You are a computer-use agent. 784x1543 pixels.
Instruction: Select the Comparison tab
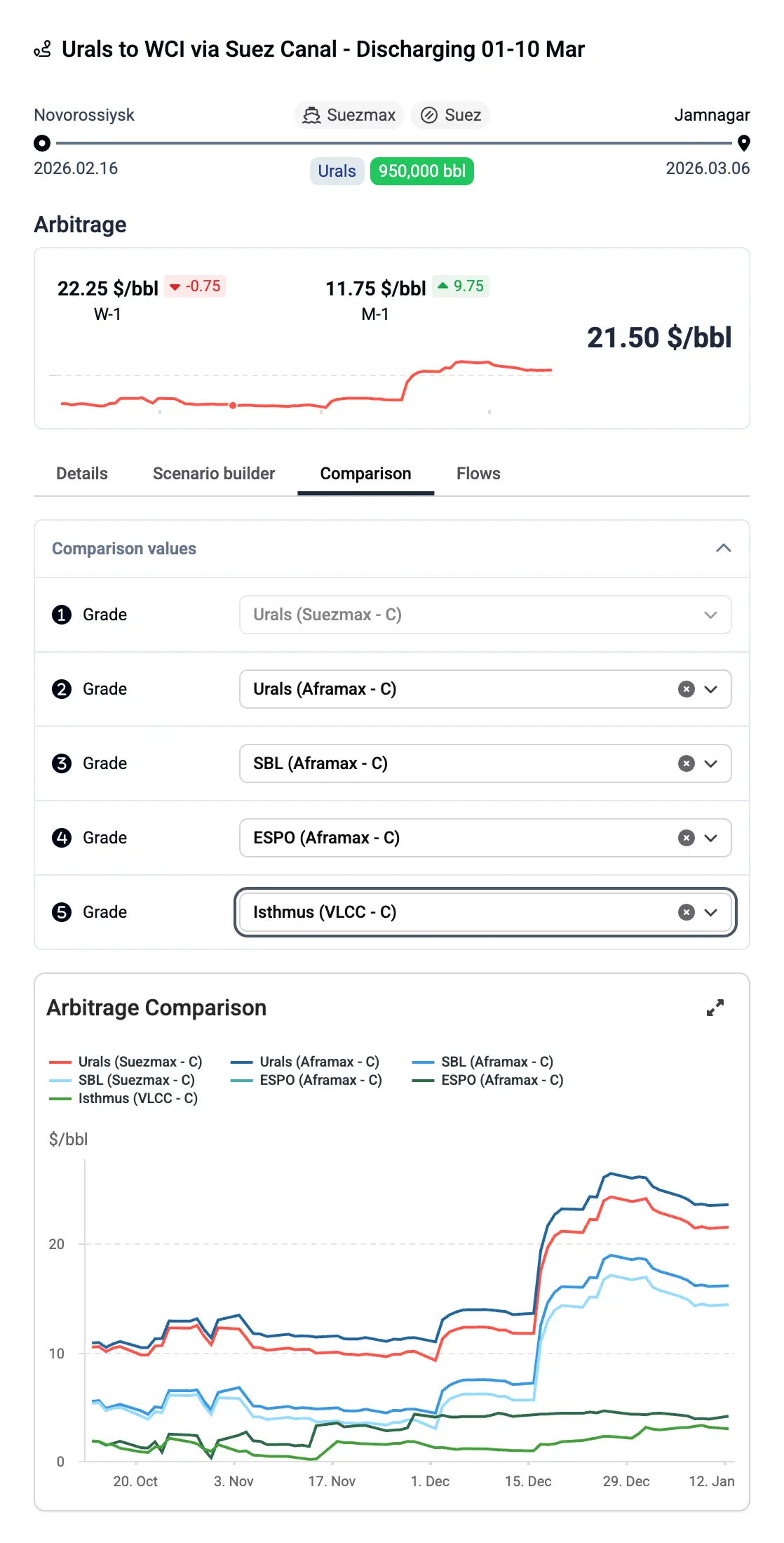click(366, 474)
